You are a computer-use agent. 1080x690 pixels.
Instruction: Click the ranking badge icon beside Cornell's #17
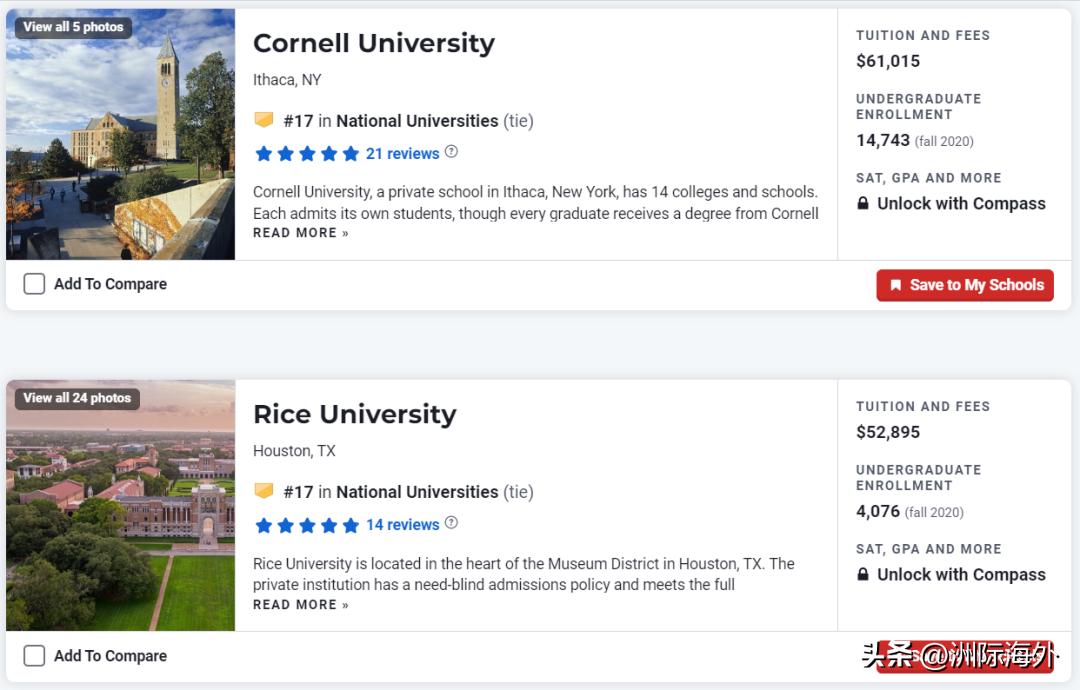point(264,120)
